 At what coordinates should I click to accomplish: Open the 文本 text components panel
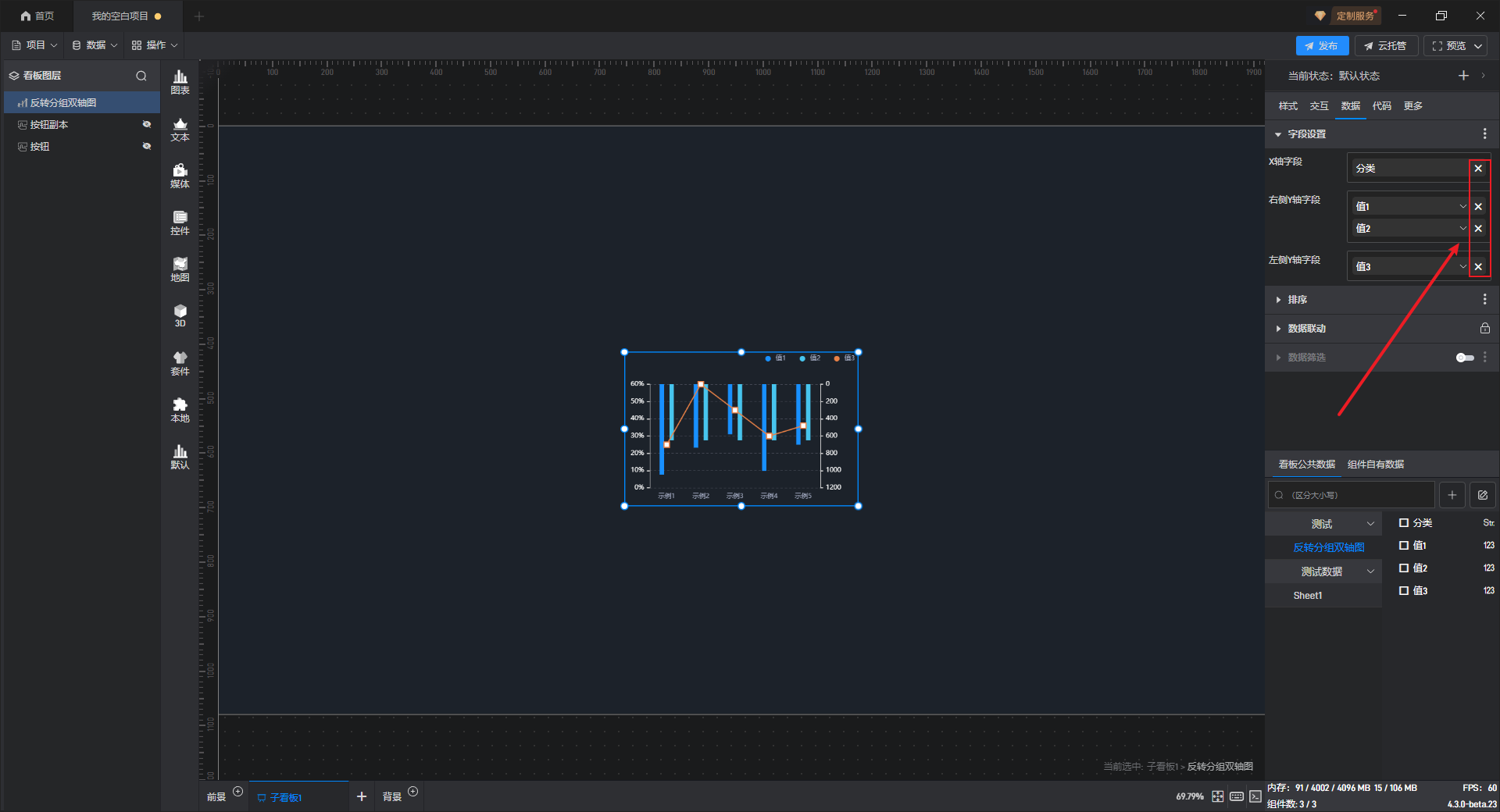click(x=180, y=129)
